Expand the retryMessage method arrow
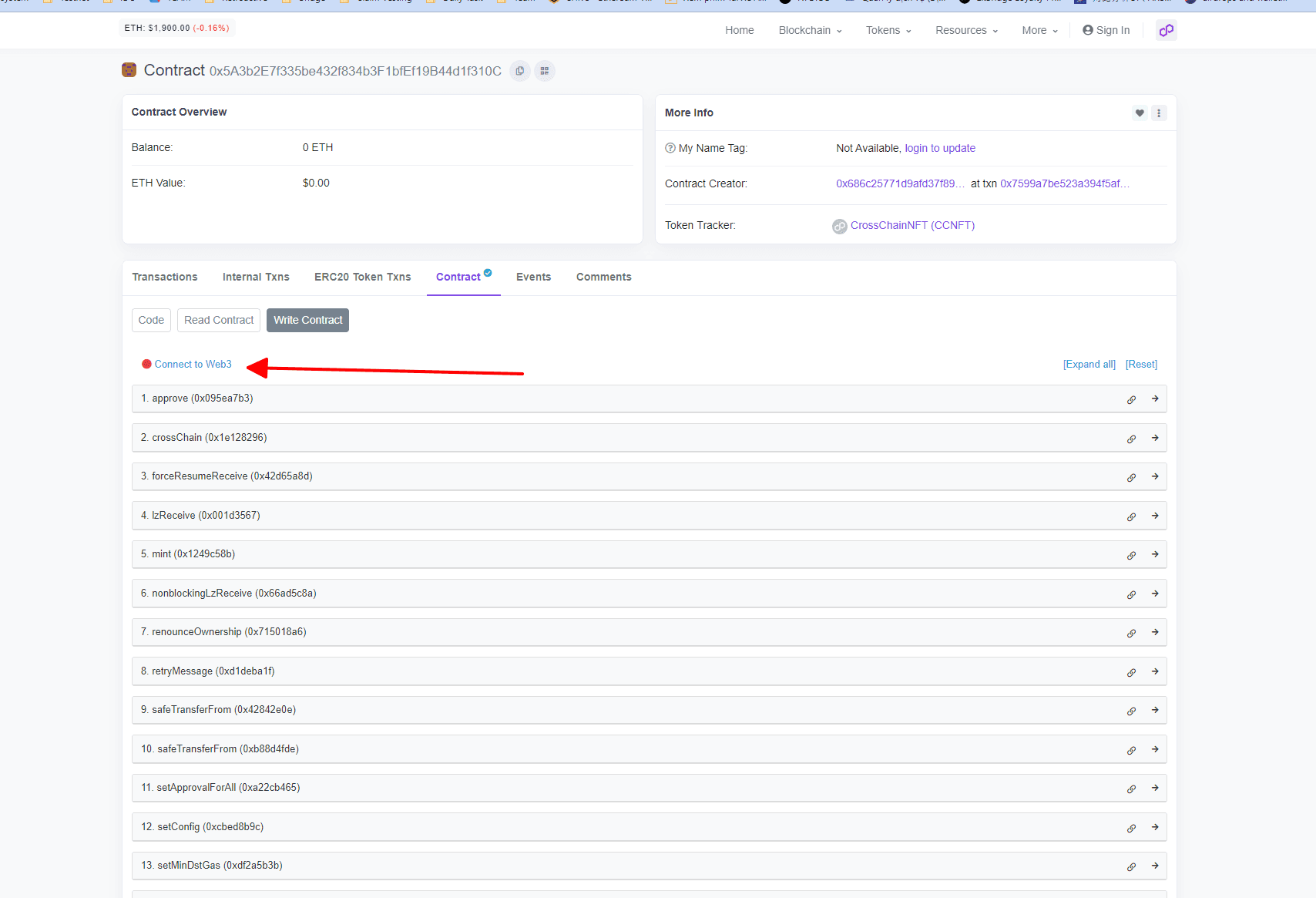This screenshot has width=1316, height=898. pyautogui.click(x=1155, y=671)
